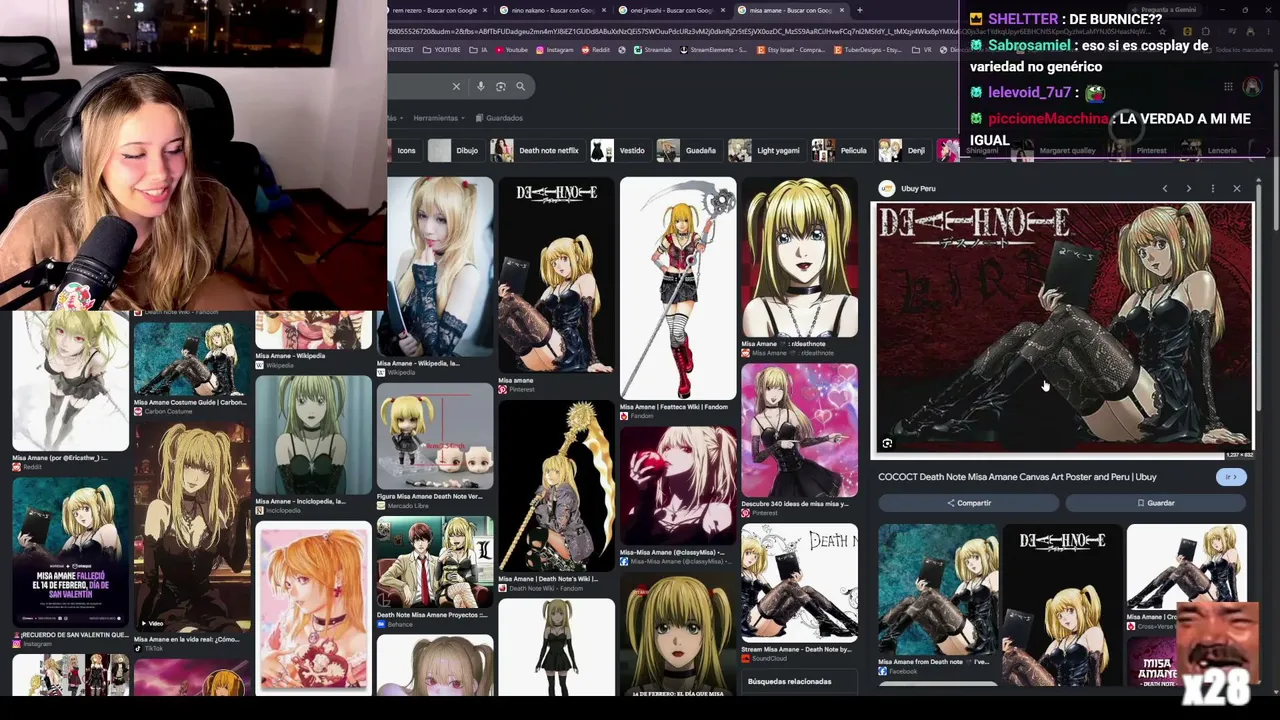
Task: Open a new browser tab
Action: pyautogui.click(x=859, y=10)
